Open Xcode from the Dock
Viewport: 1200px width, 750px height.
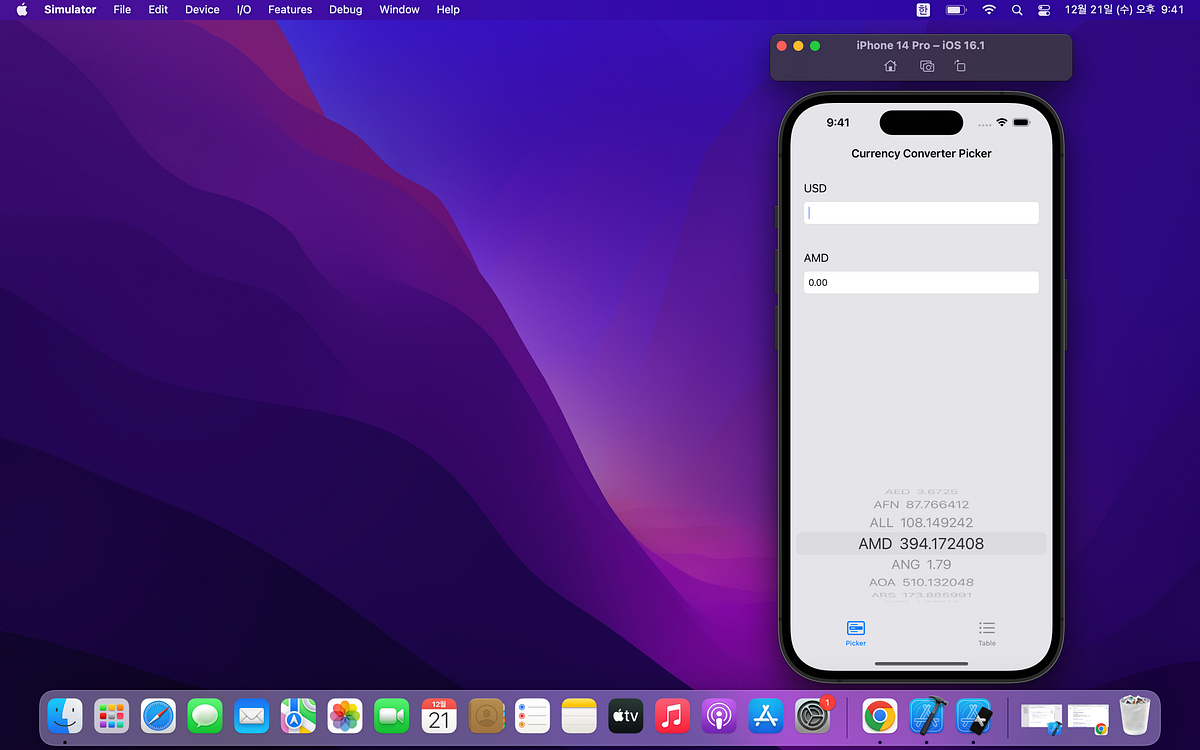point(926,716)
